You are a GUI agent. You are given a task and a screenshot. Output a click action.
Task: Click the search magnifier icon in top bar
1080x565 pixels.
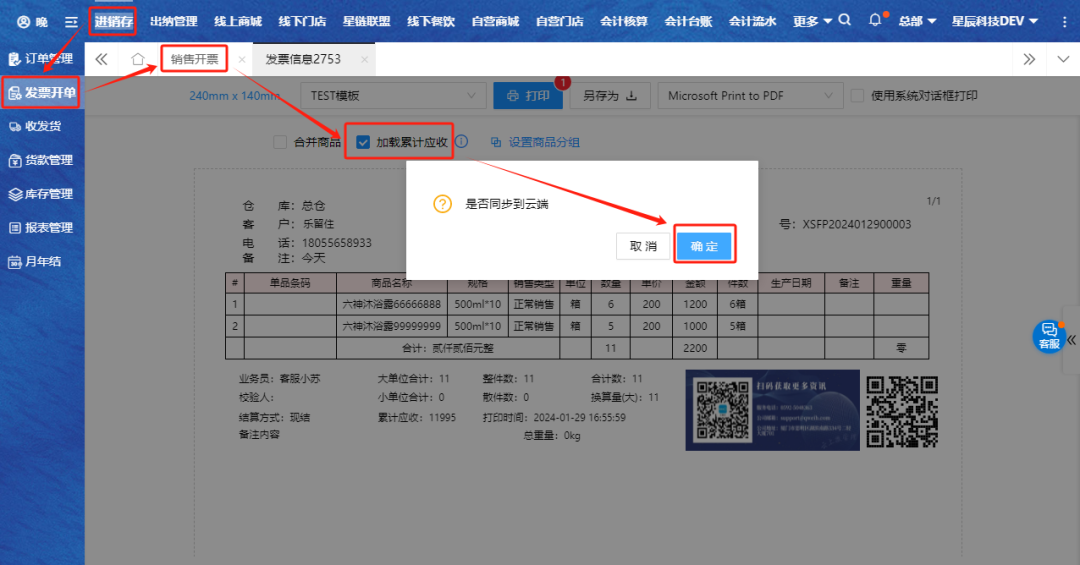(845, 20)
